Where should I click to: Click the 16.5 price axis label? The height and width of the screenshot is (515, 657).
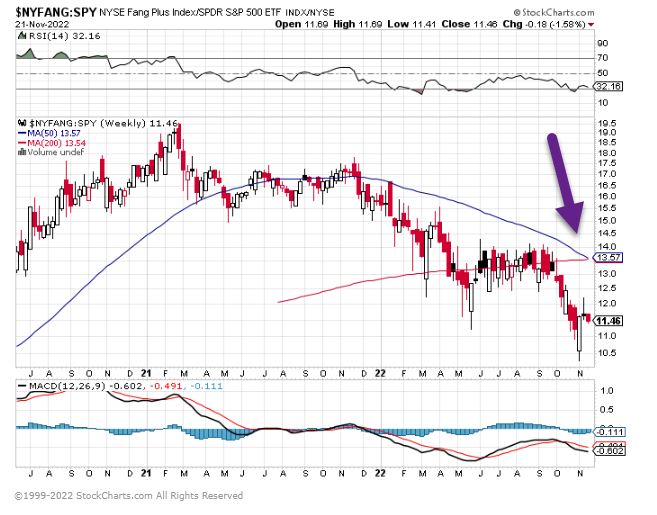point(607,186)
